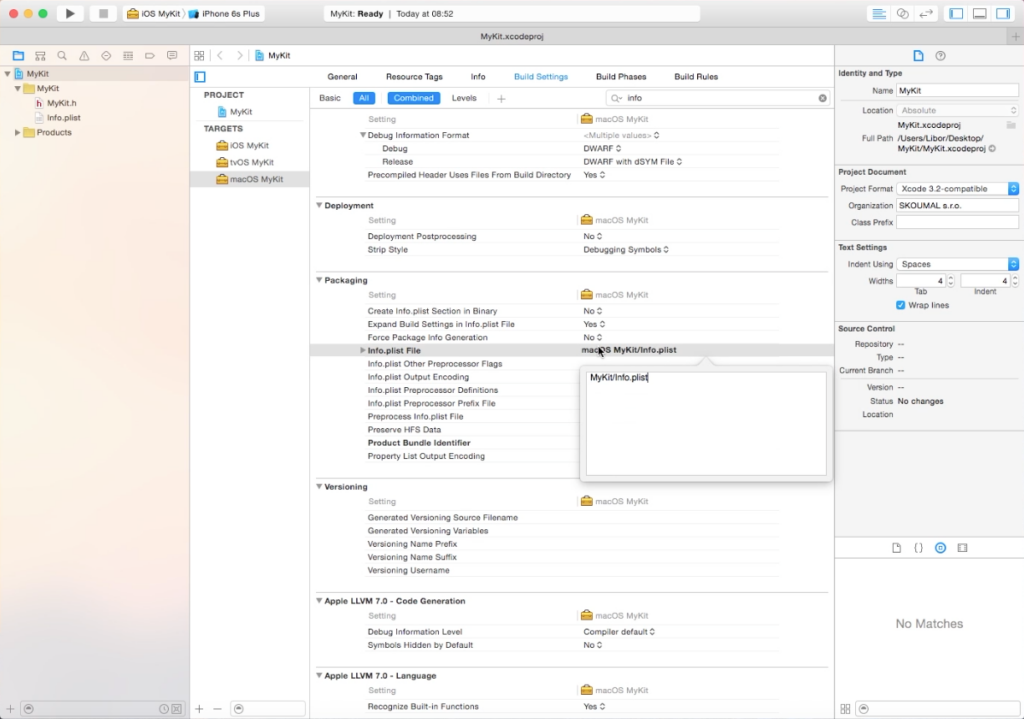The height and width of the screenshot is (719, 1024).
Task: Show the Assistant editor
Action: click(x=903, y=13)
